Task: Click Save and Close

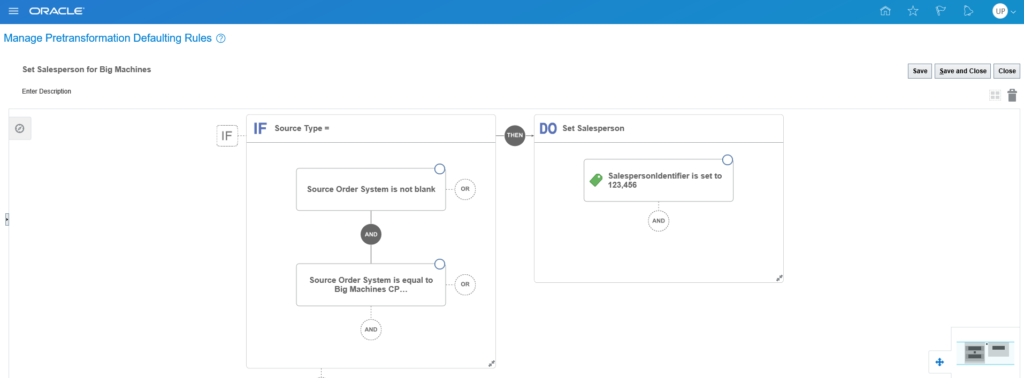Action: (963, 71)
